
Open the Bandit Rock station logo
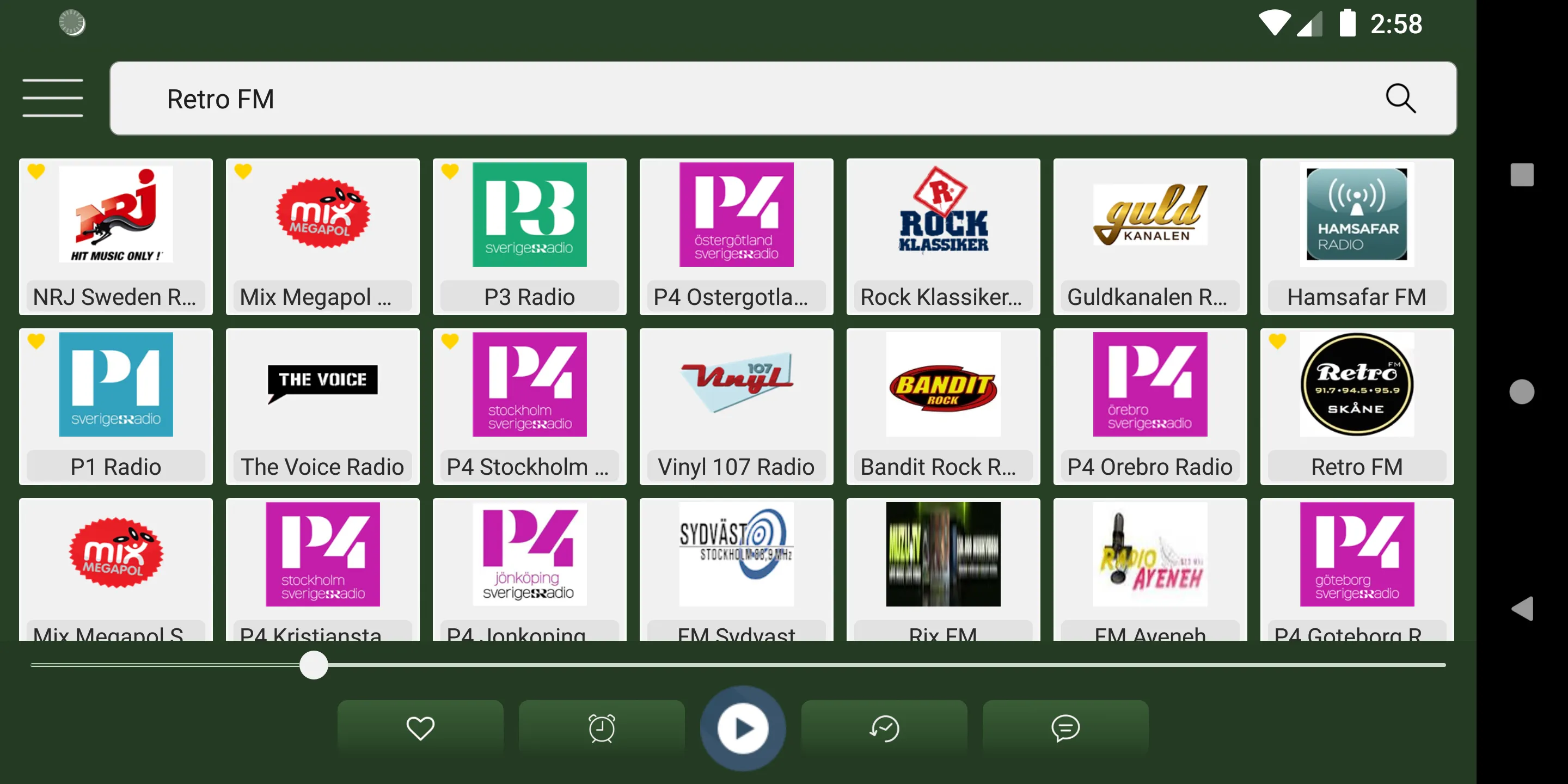point(944,384)
